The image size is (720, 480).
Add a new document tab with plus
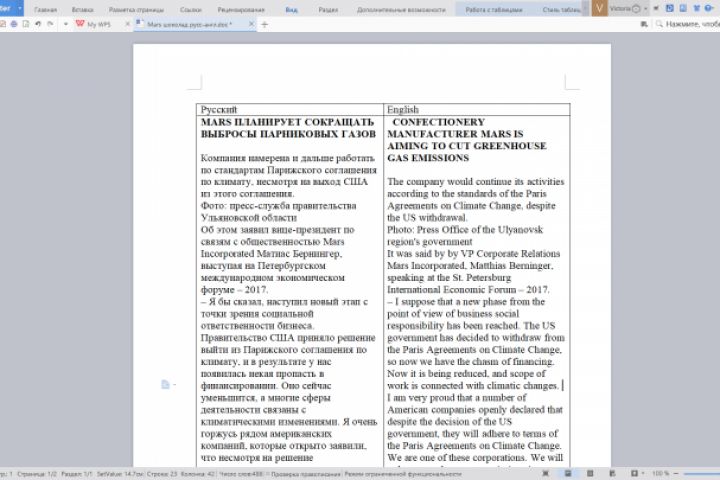click(x=264, y=24)
